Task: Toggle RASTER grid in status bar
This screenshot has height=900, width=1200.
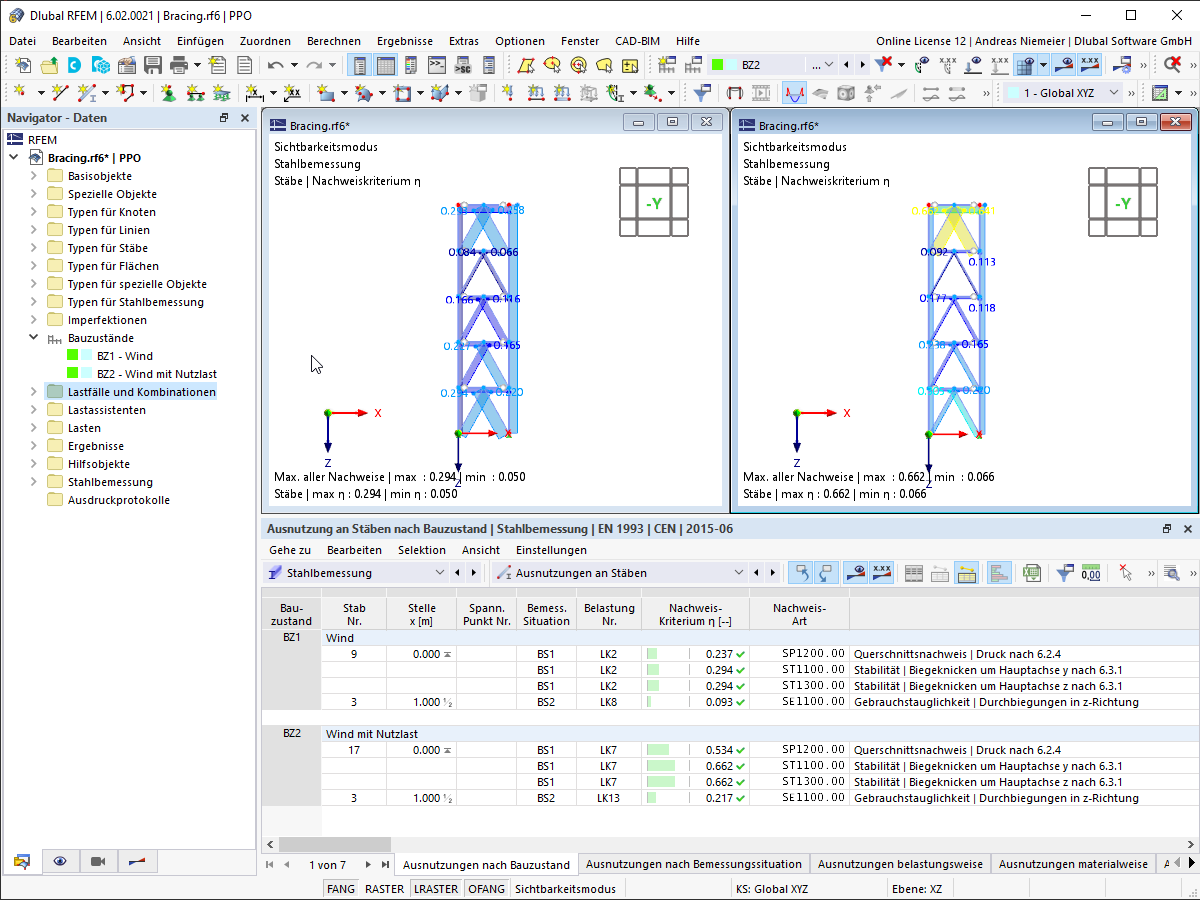Action: [384, 888]
